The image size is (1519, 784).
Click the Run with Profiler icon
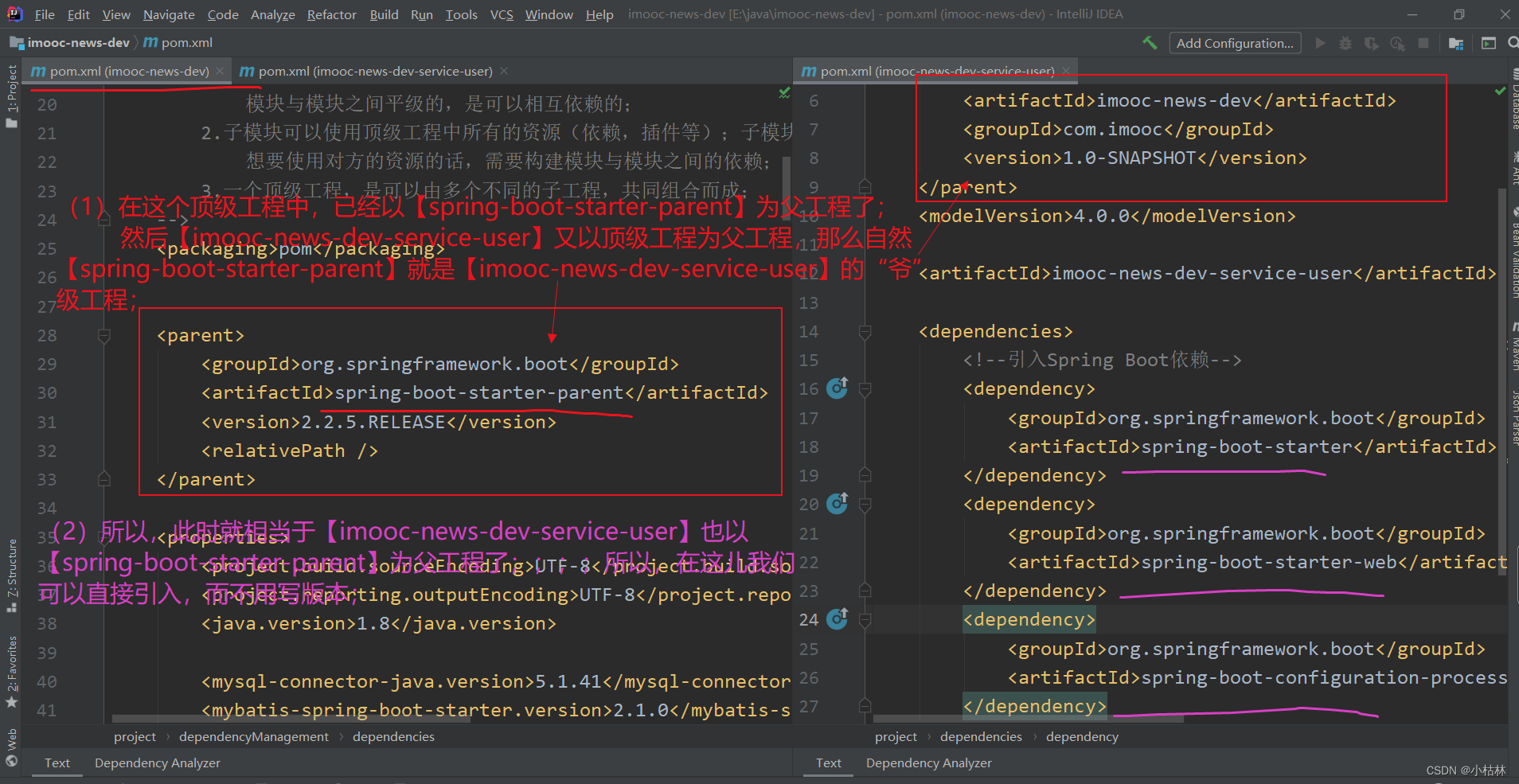click(1397, 43)
